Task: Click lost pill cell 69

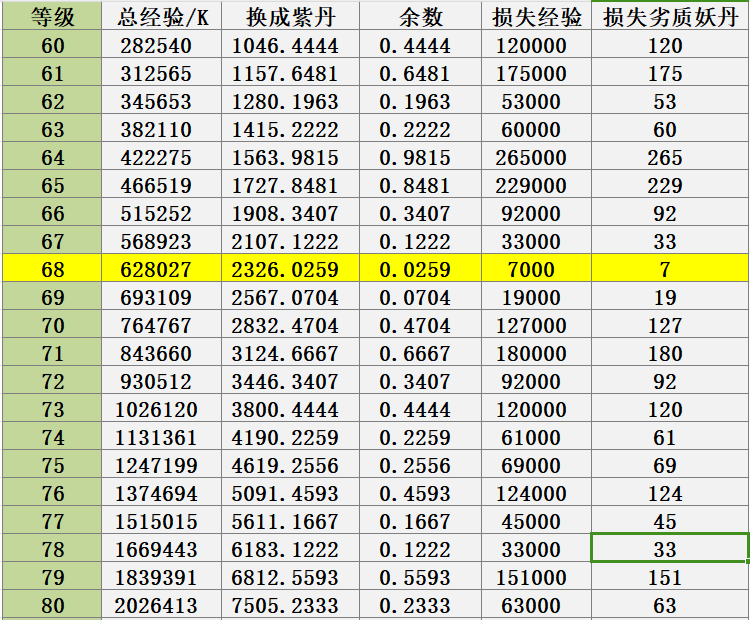Action: (x=670, y=465)
